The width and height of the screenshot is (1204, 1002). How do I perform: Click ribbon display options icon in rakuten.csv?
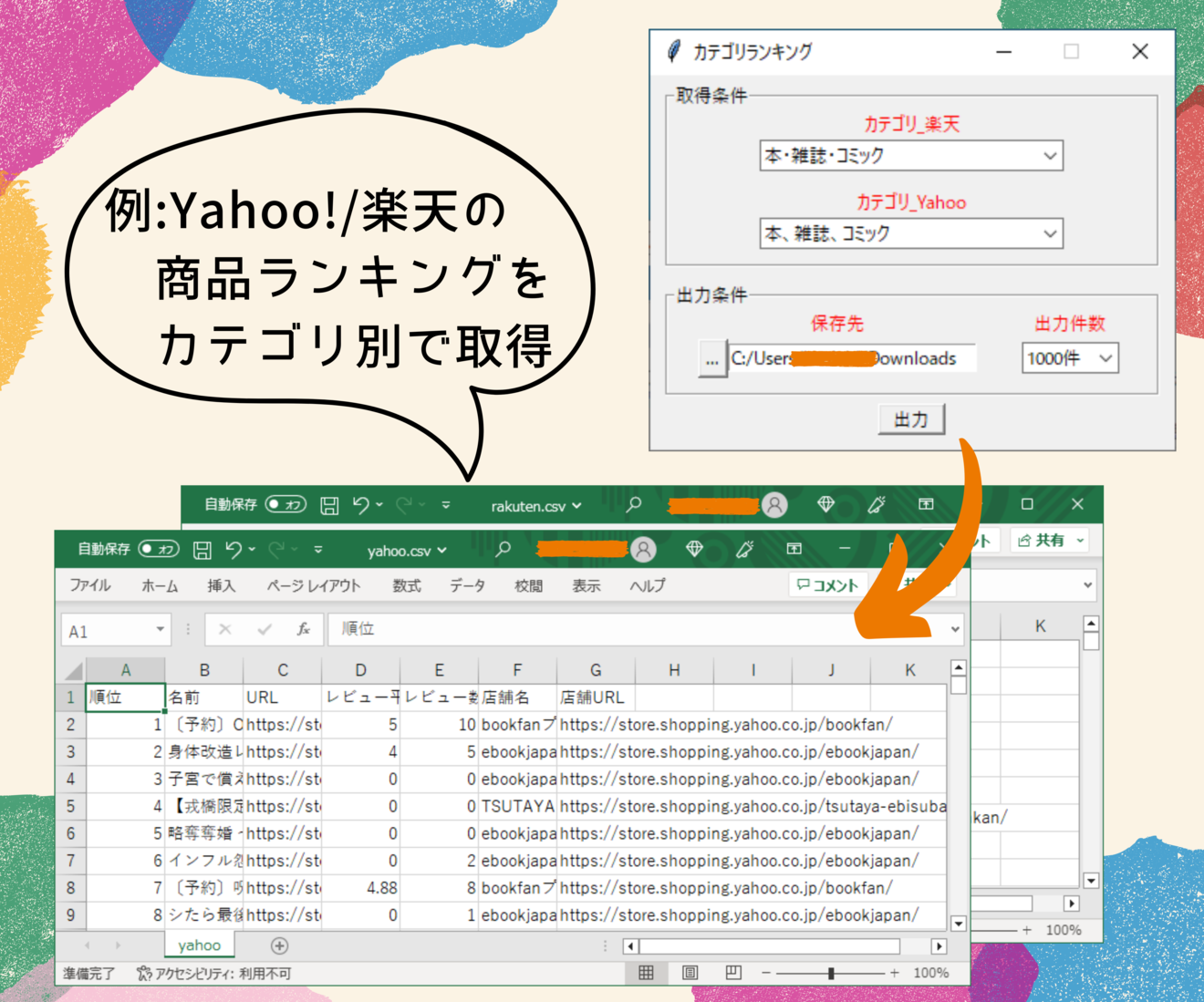[926, 504]
